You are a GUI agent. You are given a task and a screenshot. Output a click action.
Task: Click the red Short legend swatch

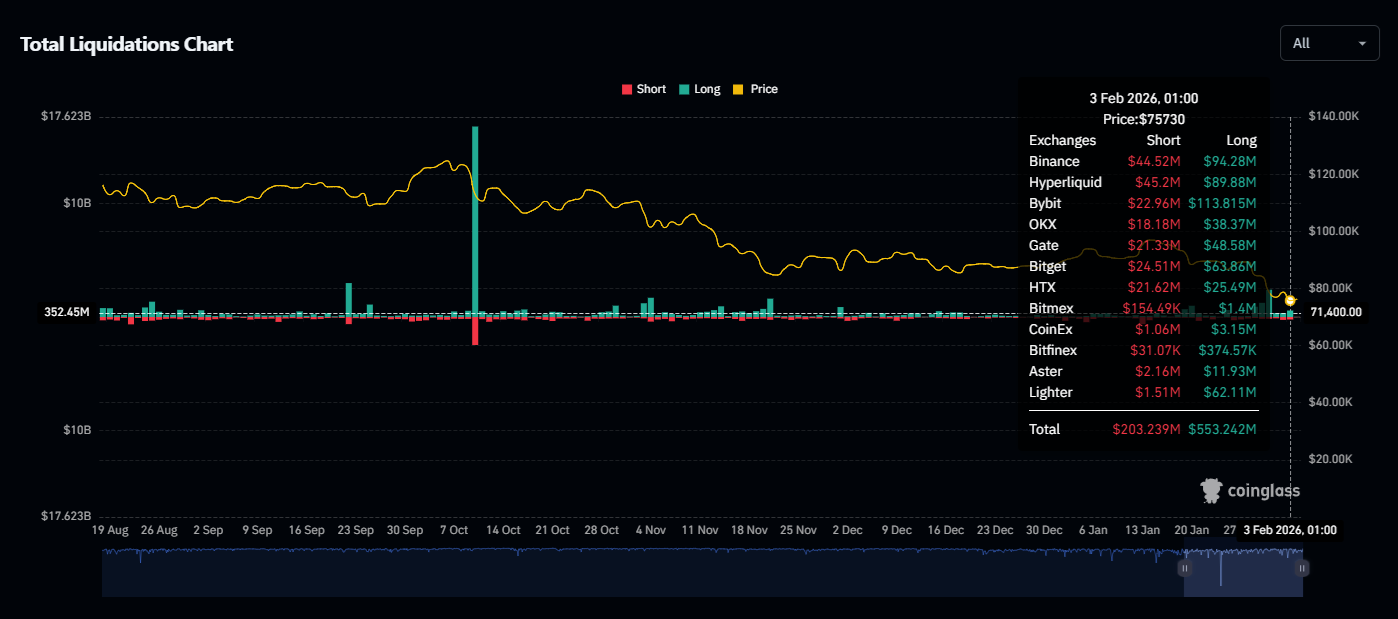627,89
